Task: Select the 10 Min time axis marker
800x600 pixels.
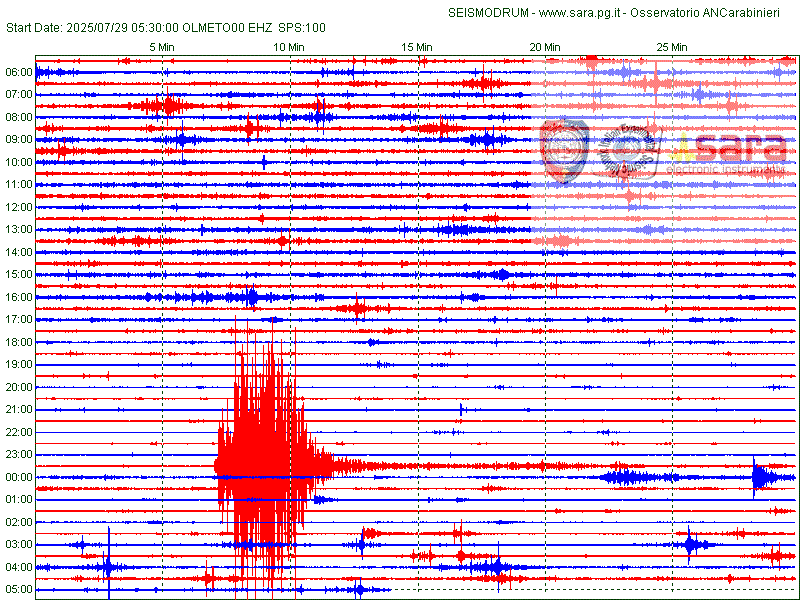Action: [x=289, y=47]
